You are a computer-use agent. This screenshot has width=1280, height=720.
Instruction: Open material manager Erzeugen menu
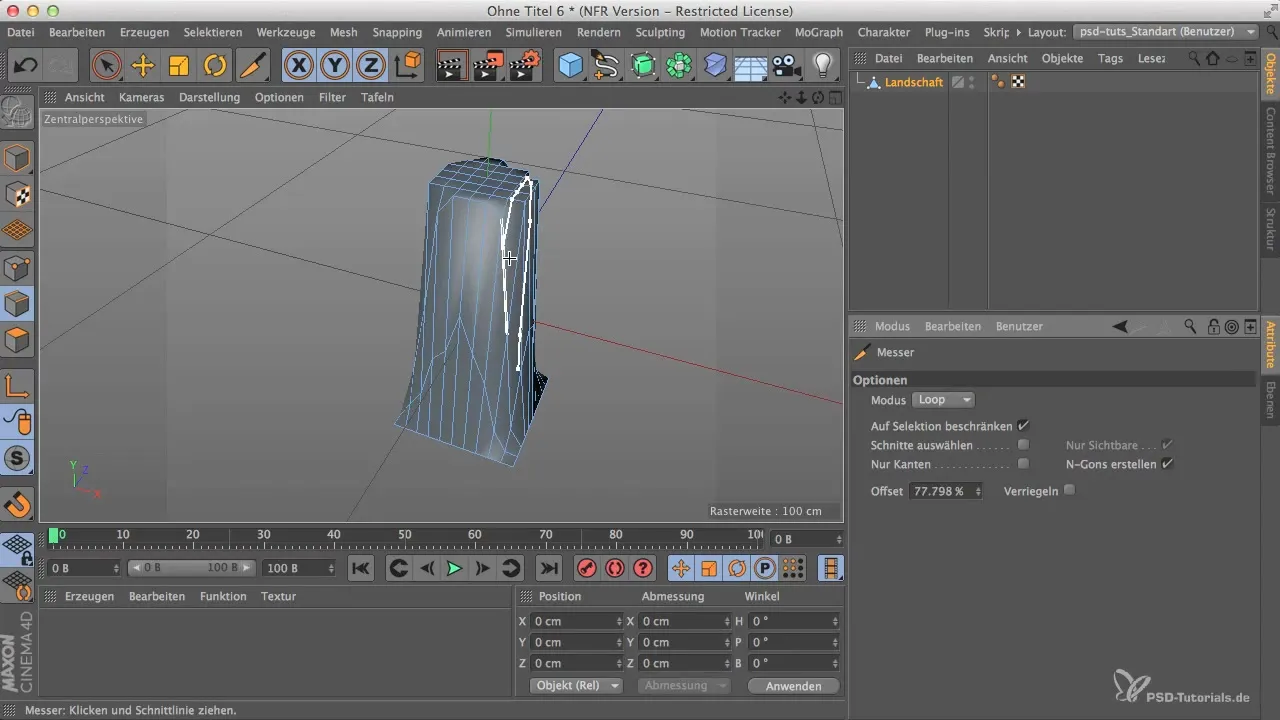click(87, 596)
